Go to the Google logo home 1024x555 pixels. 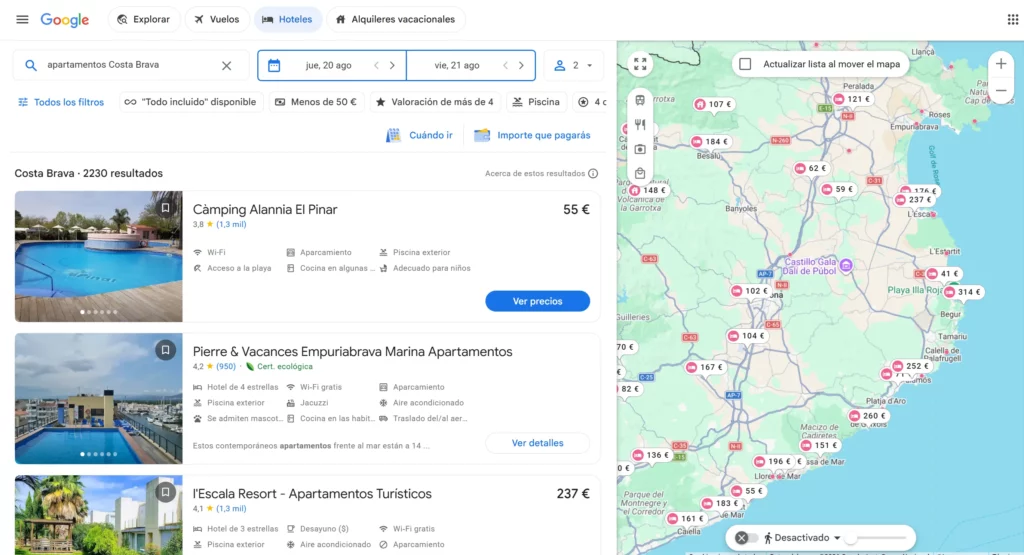(65, 20)
